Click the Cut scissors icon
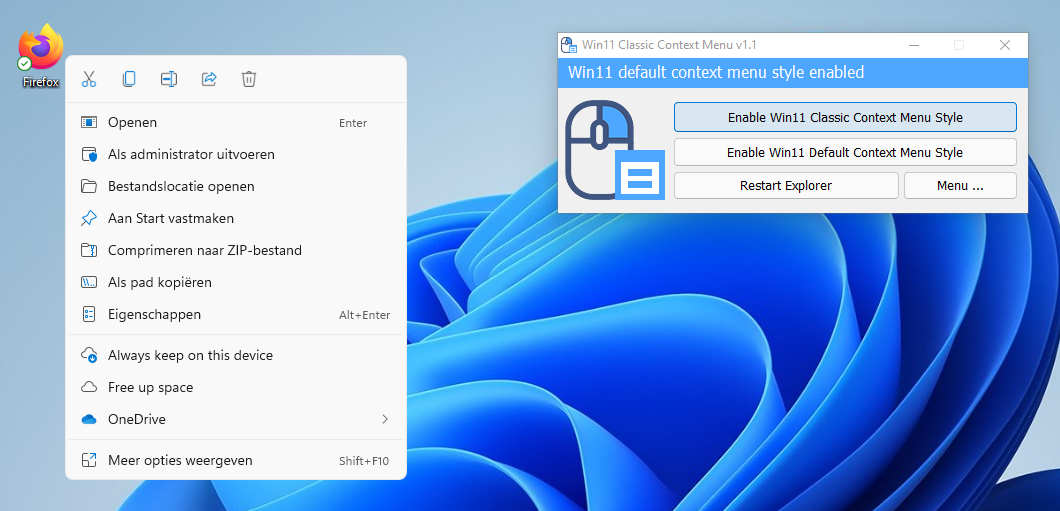This screenshot has width=1060, height=511. pos(89,79)
